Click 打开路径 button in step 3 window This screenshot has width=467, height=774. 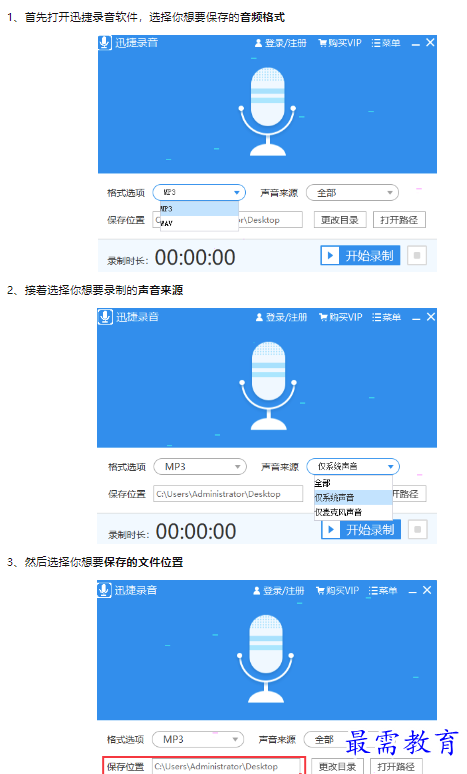coord(396,766)
